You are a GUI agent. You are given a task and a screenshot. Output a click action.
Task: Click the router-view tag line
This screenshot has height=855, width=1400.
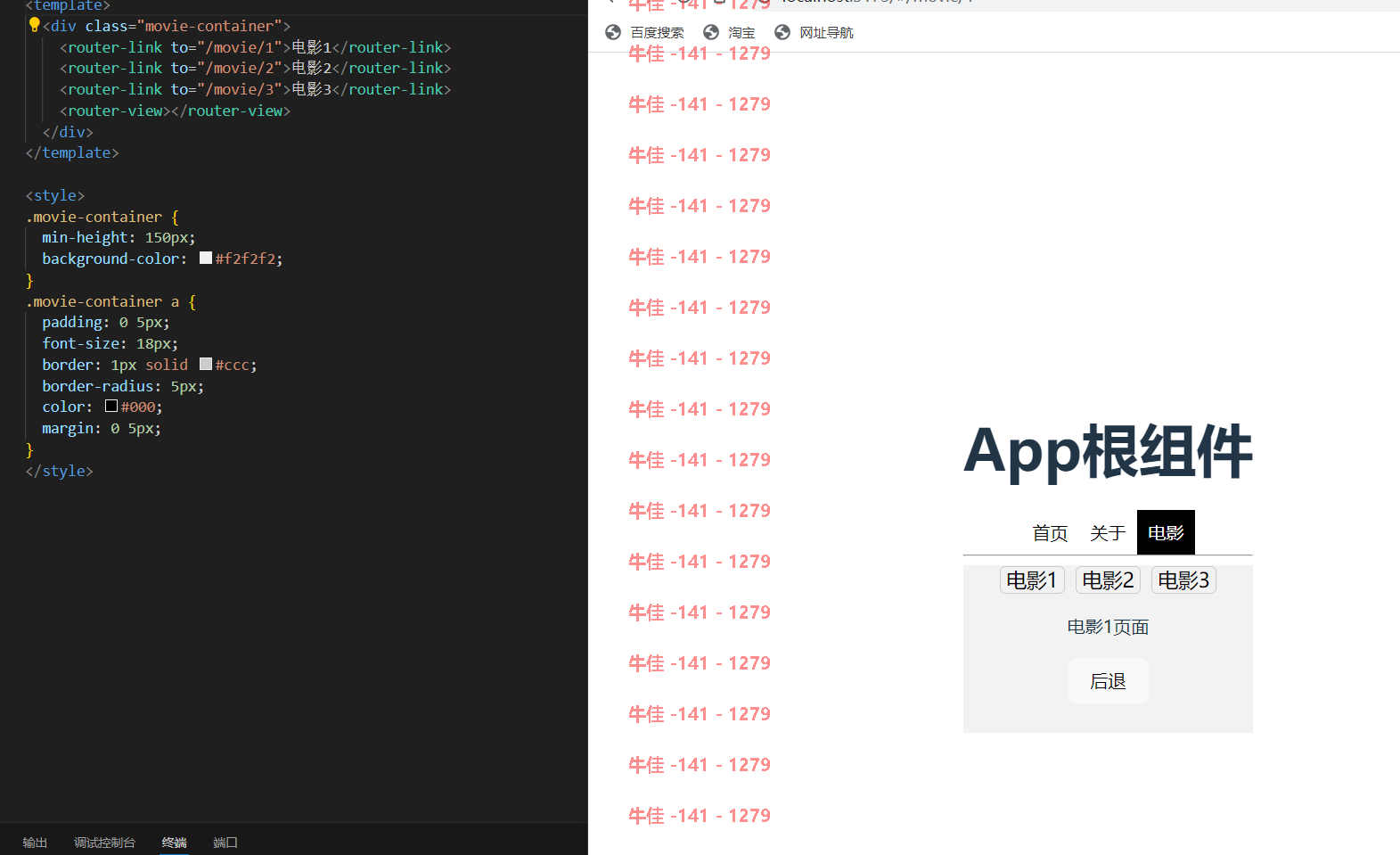coord(175,111)
